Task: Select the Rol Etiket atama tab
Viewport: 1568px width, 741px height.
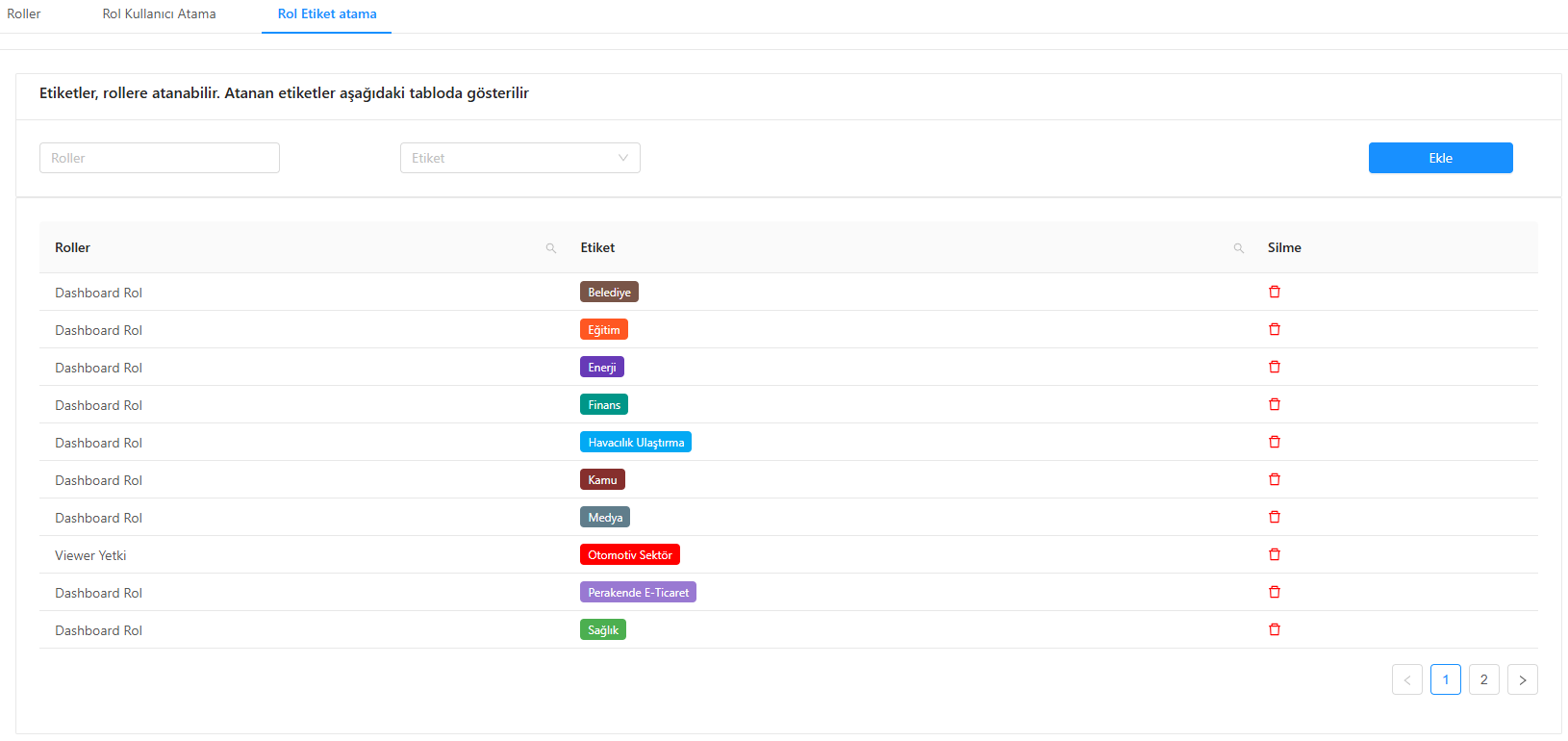Action: coord(327,14)
